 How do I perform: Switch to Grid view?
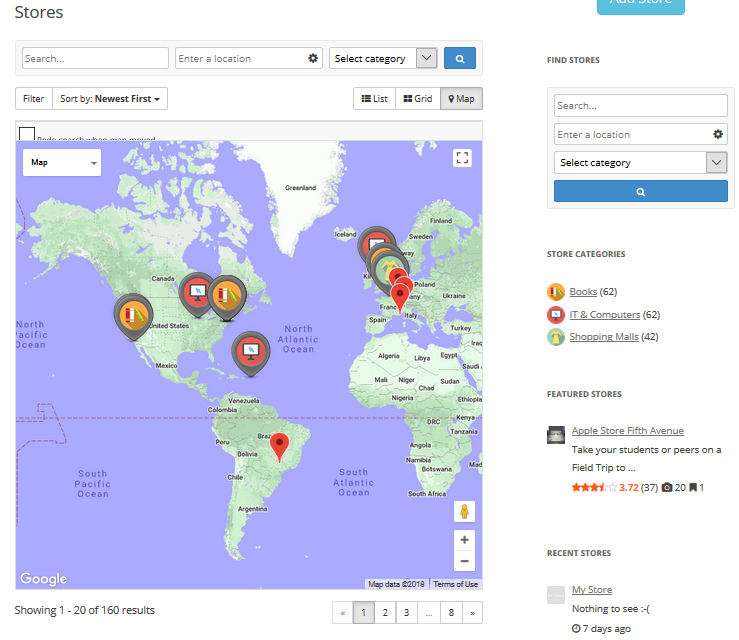(417, 99)
